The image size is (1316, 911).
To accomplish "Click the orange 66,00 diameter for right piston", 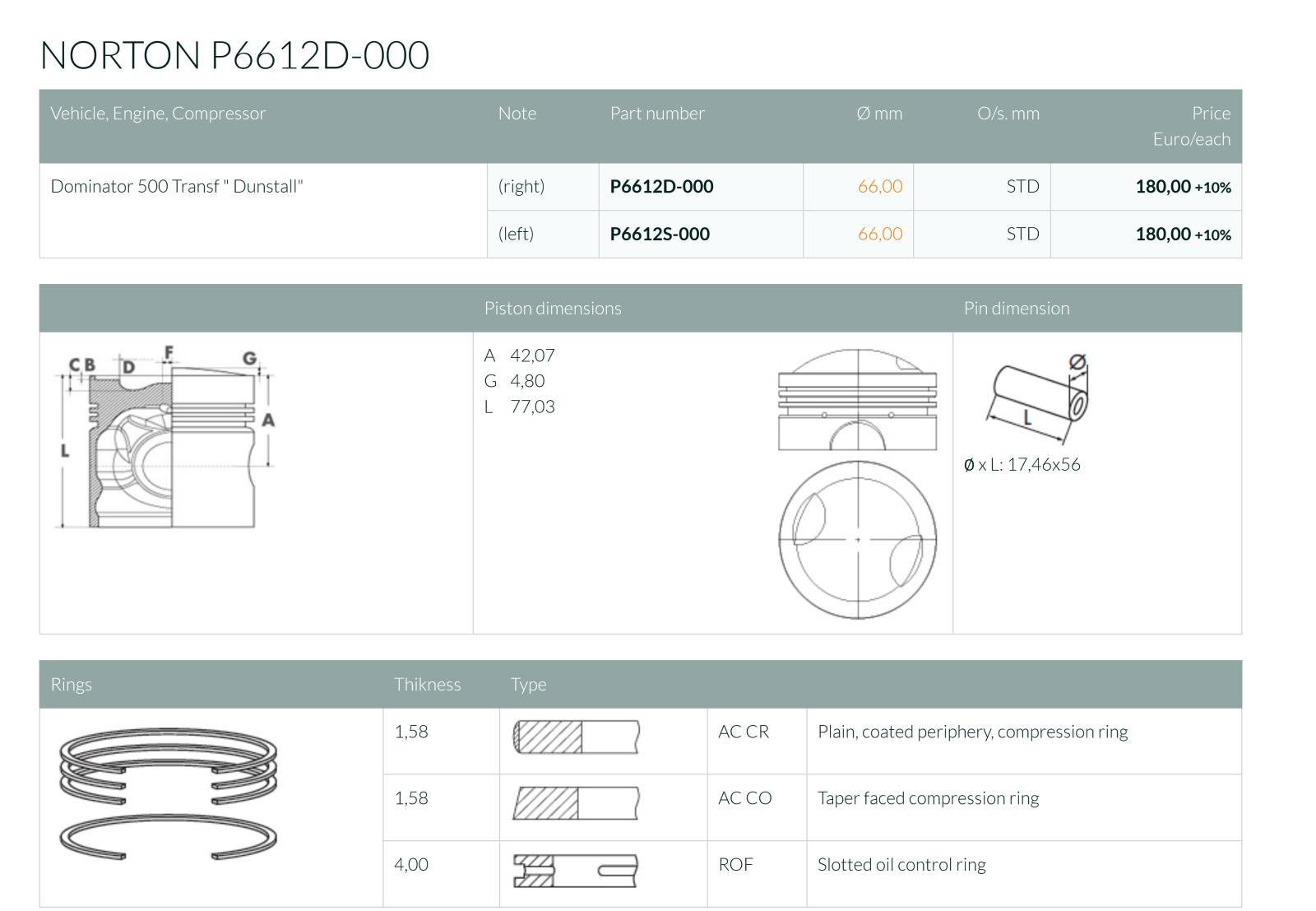I will [879, 187].
